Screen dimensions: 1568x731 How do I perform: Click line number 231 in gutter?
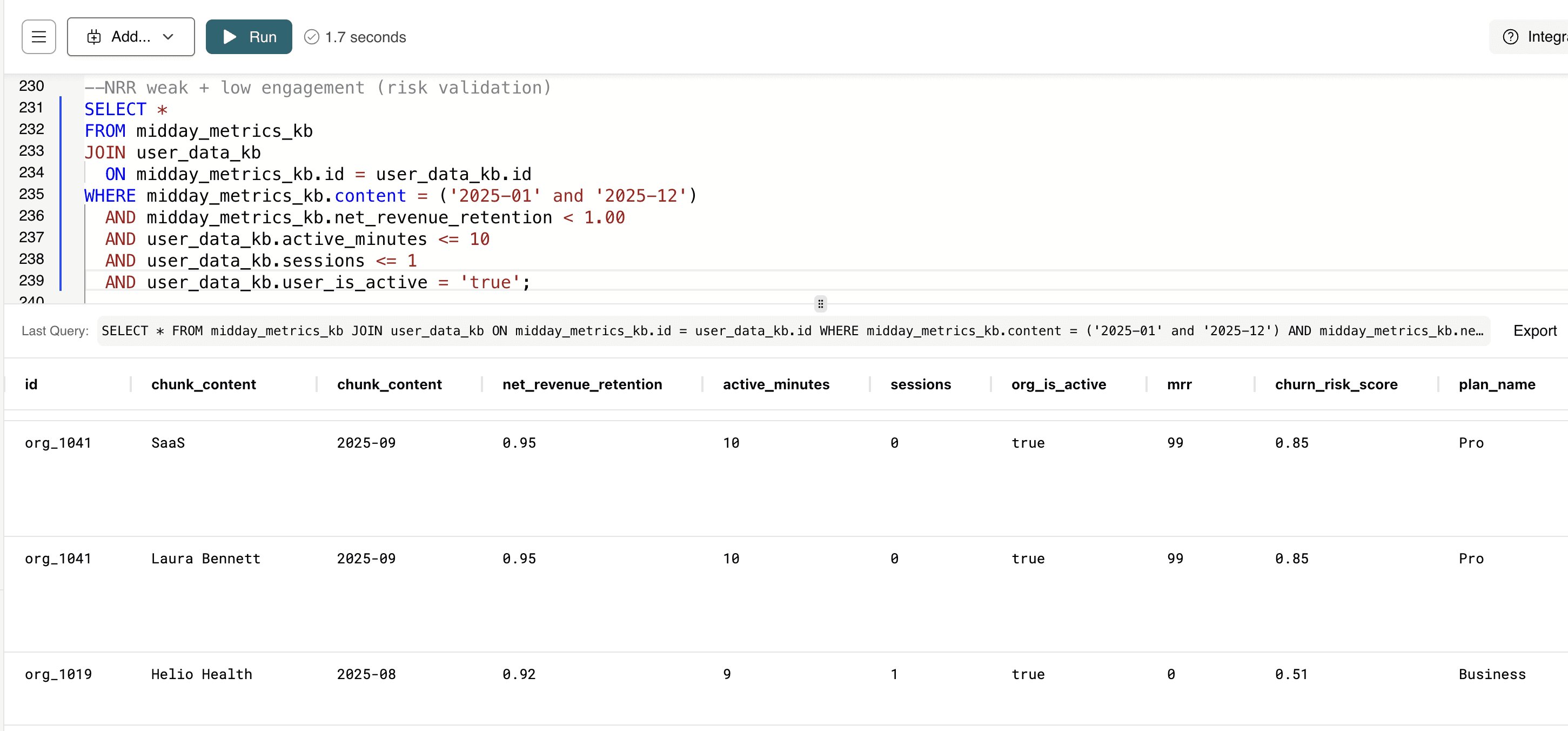point(31,108)
